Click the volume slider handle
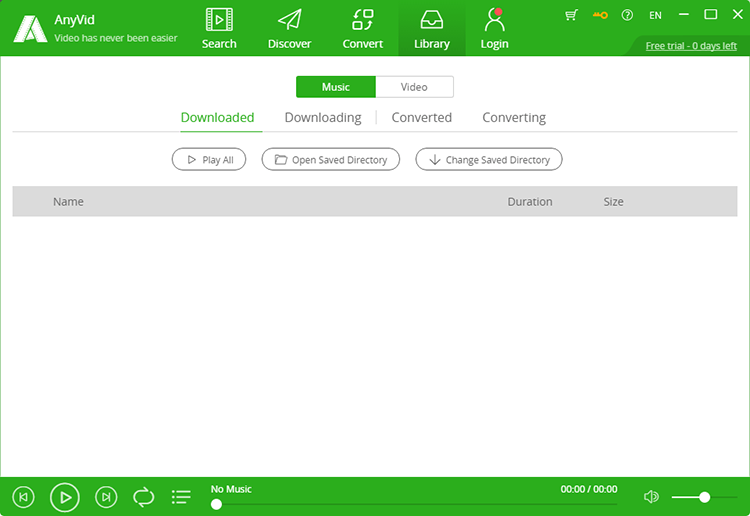Viewport: 750px width, 516px height. 704,497
